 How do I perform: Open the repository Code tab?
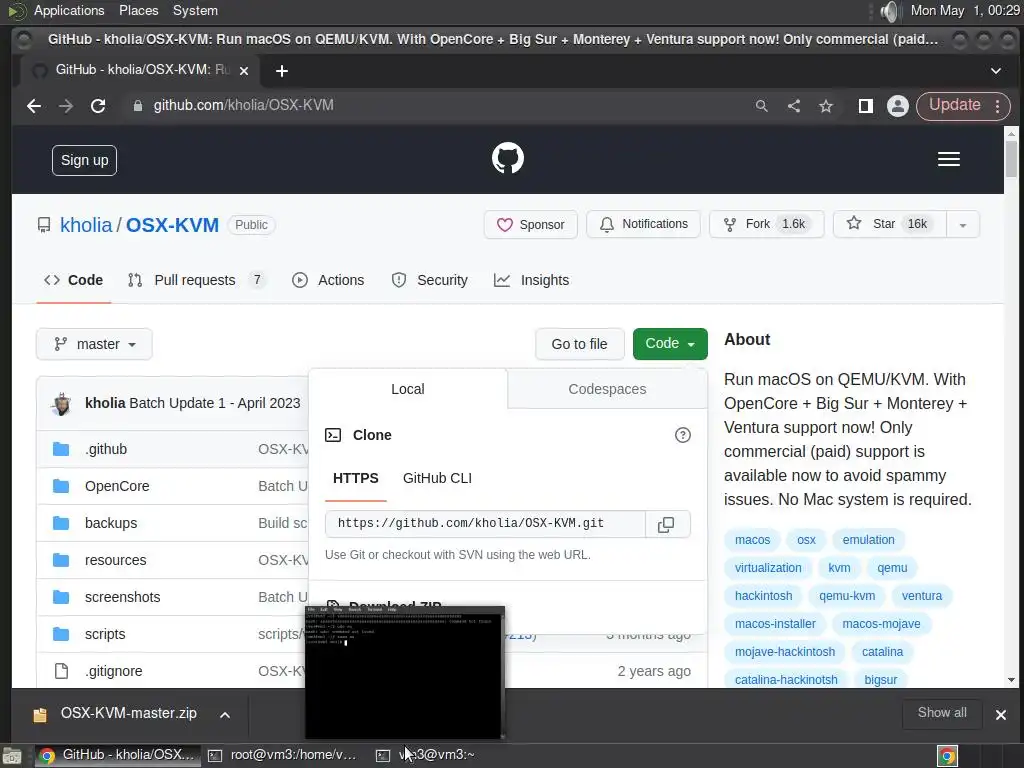pos(73,280)
